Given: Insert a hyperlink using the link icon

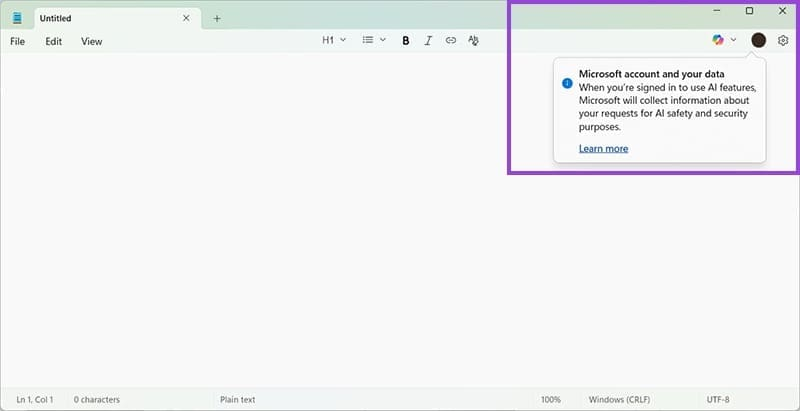Looking at the screenshot, I should (x=450, y=41).
